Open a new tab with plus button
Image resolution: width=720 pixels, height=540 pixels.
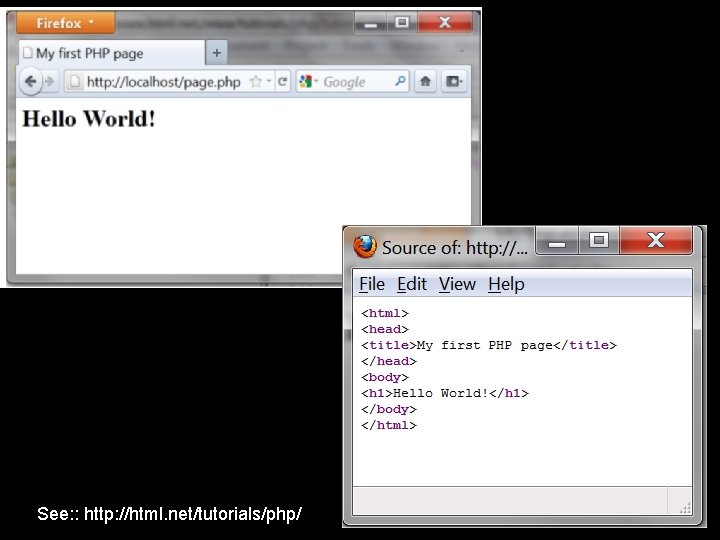(217, 53)
